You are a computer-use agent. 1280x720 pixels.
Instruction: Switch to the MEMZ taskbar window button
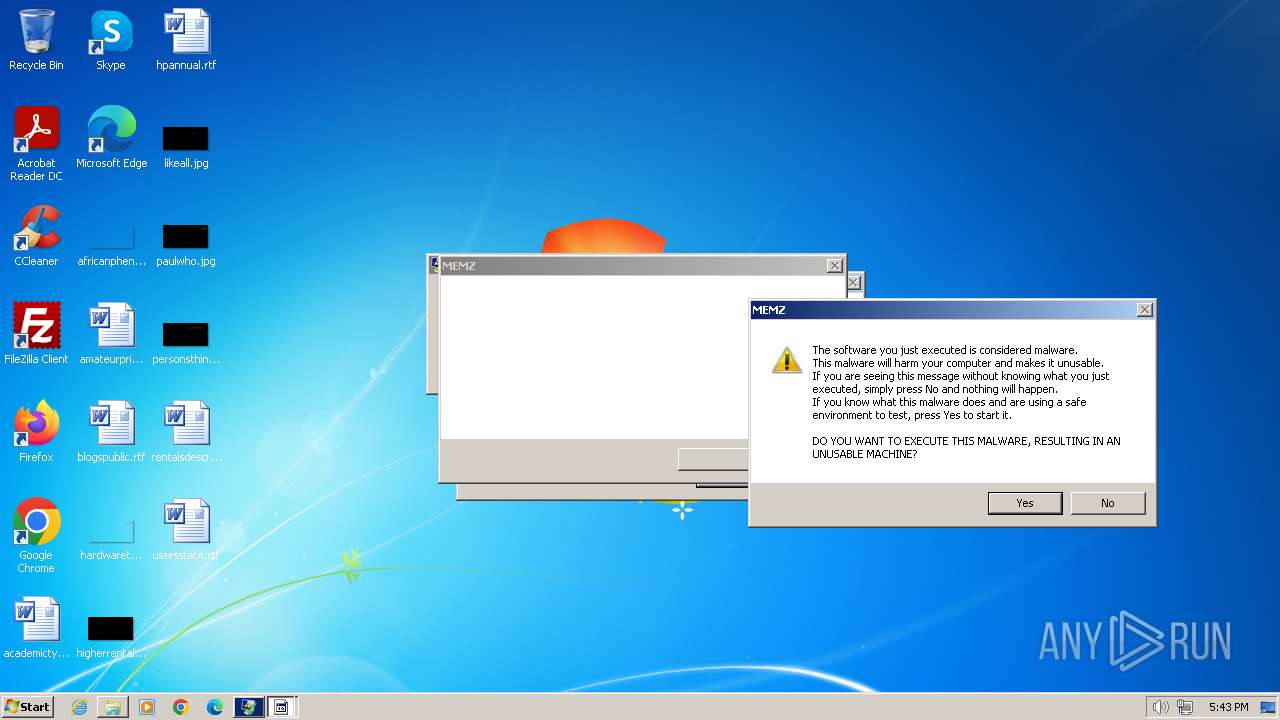[249, 707]
